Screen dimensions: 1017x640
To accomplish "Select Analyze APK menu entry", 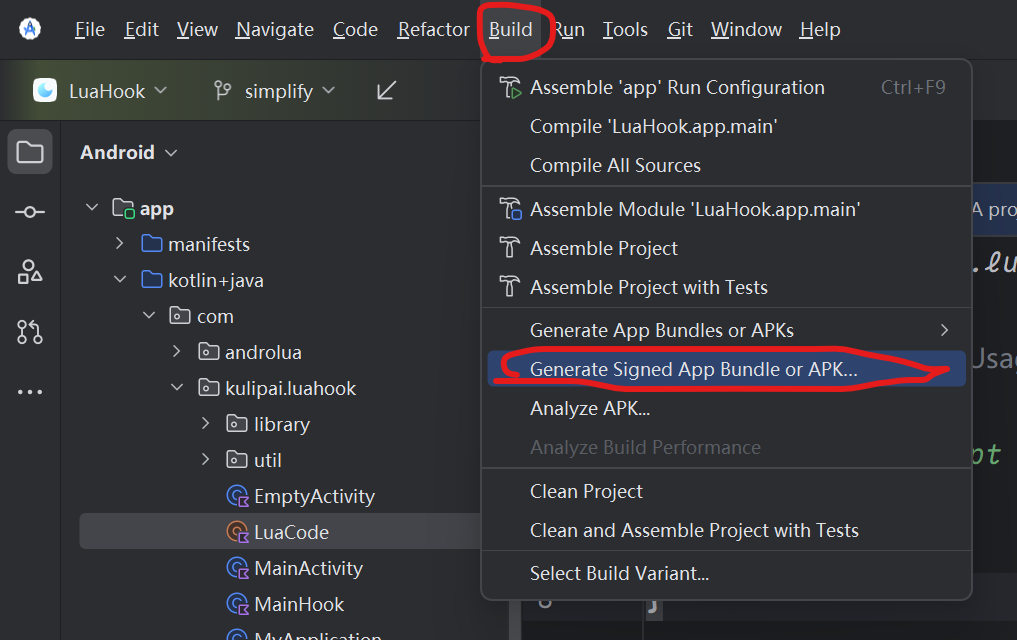I will pyautogui.click(x=590, y=408).
